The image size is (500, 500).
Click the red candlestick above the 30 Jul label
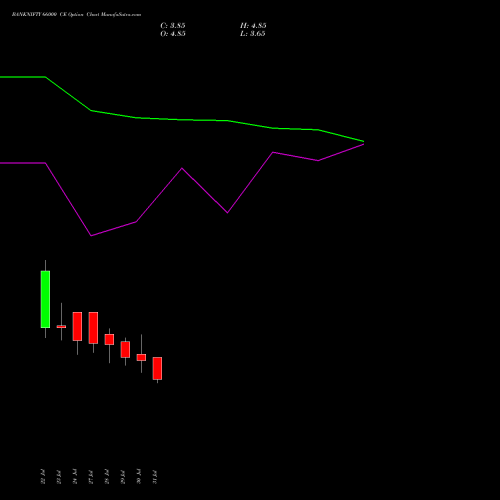coord(141,357)
